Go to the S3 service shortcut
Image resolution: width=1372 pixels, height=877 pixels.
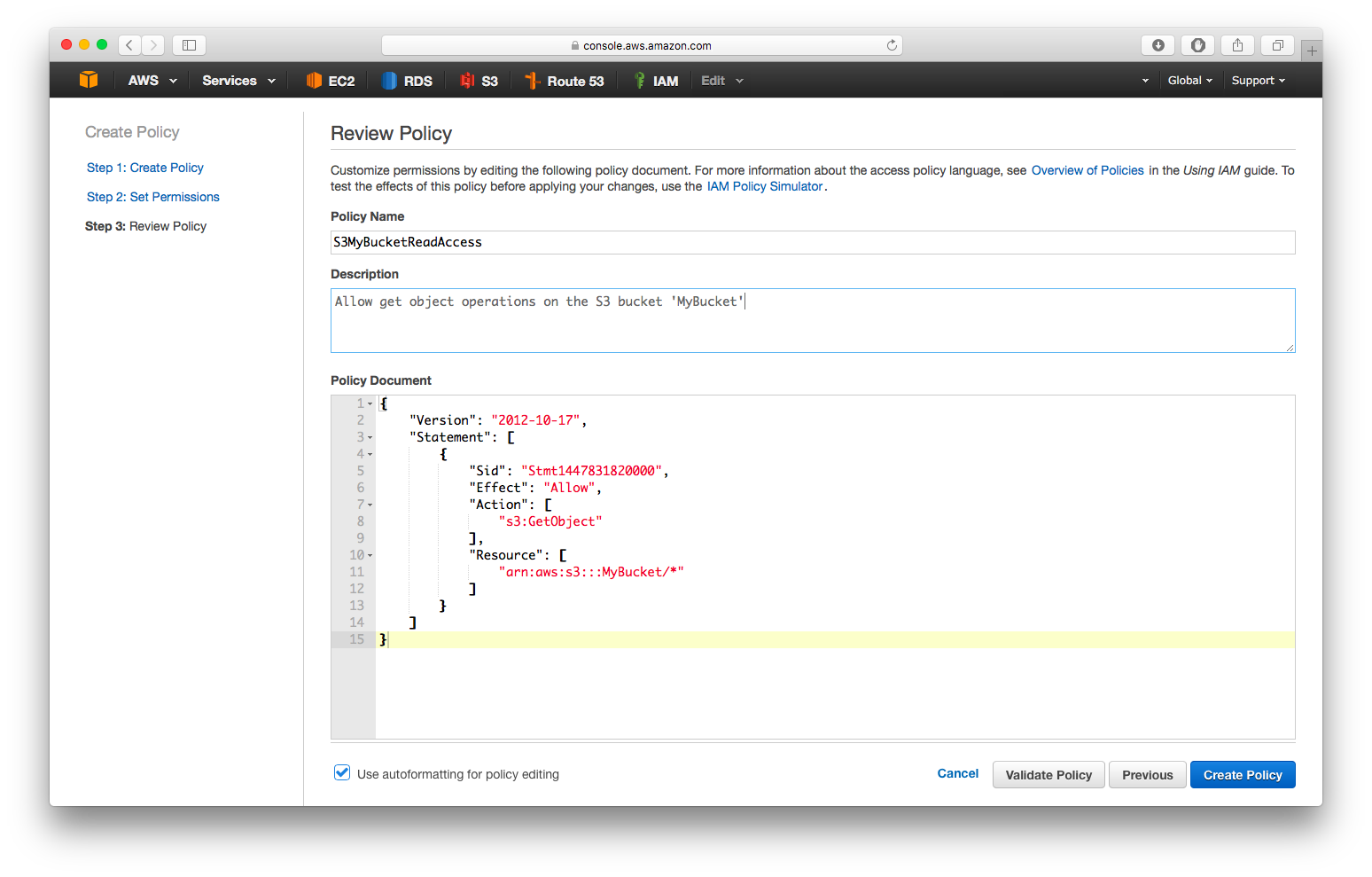(x=479, y=81)
